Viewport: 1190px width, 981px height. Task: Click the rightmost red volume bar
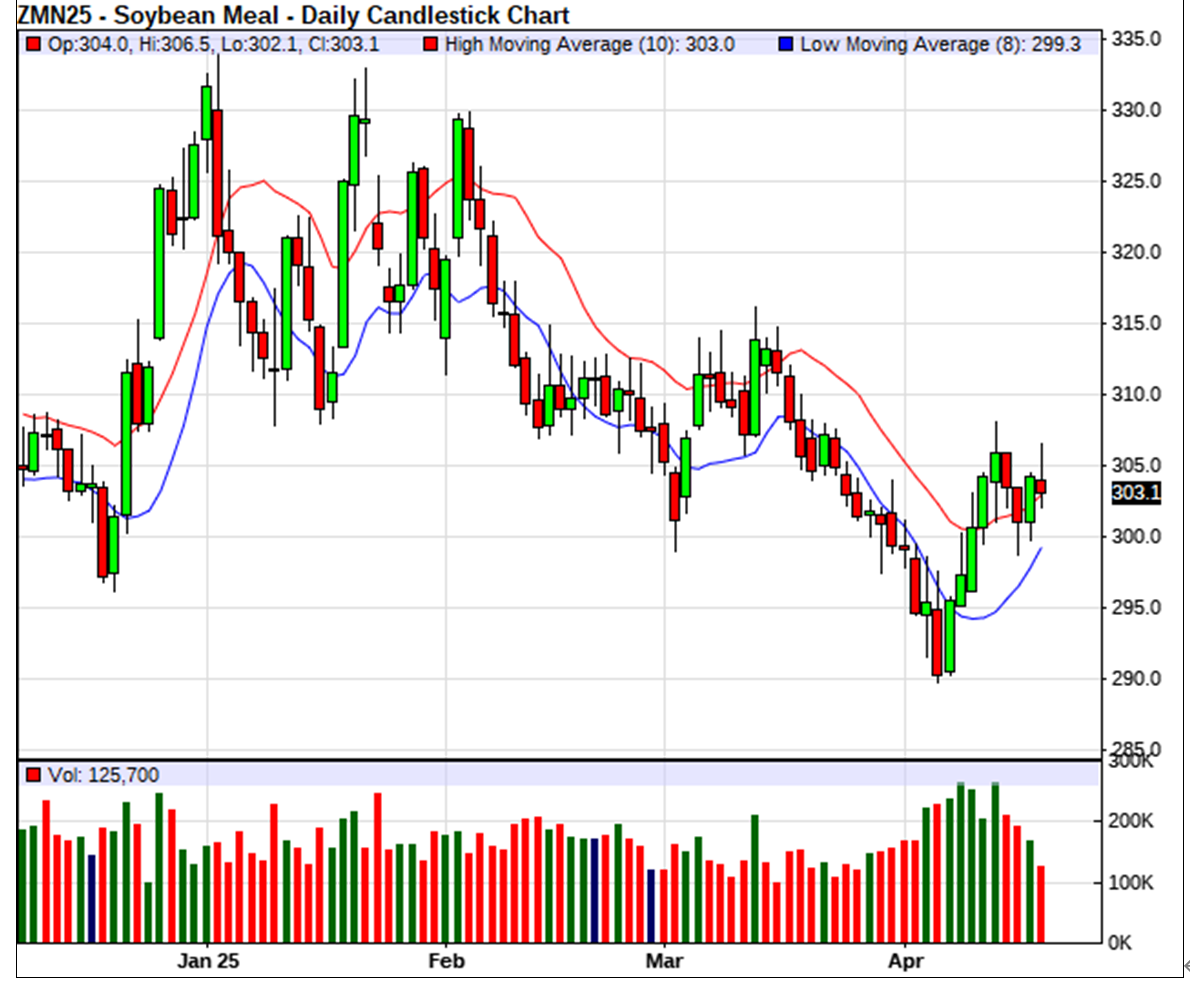(x=1041, y=904)
